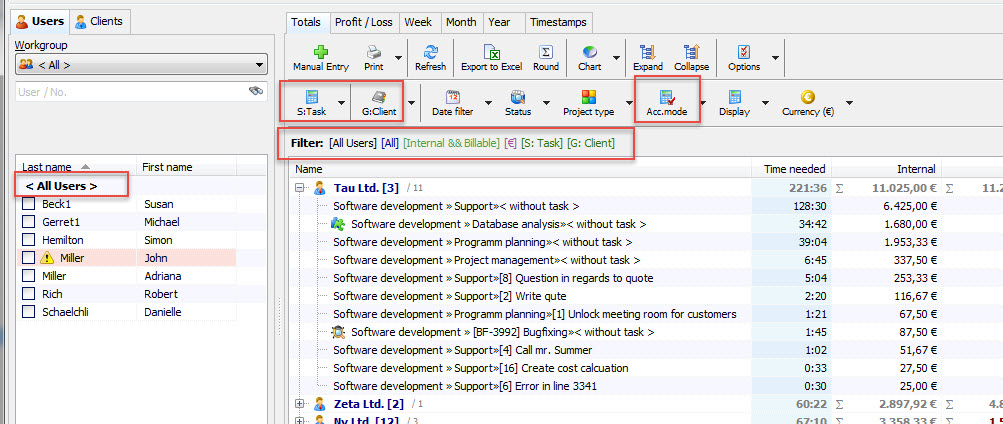Tick the checkbox next to Hemilton Simon
The image size is (1003, 424).
[29, 240]
